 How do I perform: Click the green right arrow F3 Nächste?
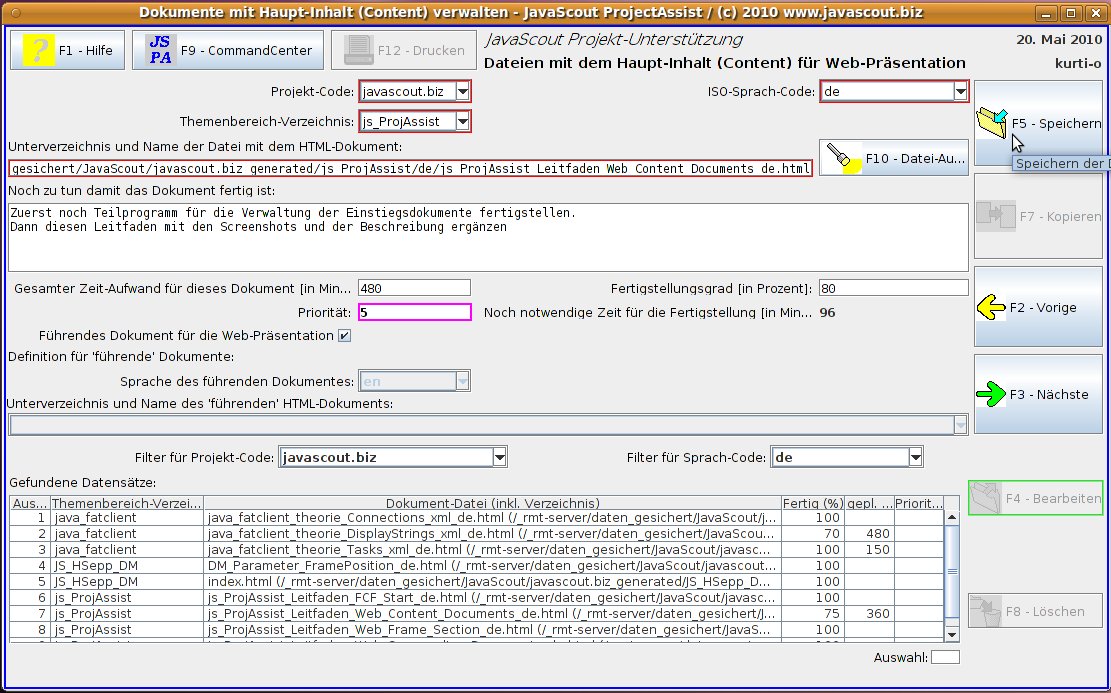pos(991,395)
